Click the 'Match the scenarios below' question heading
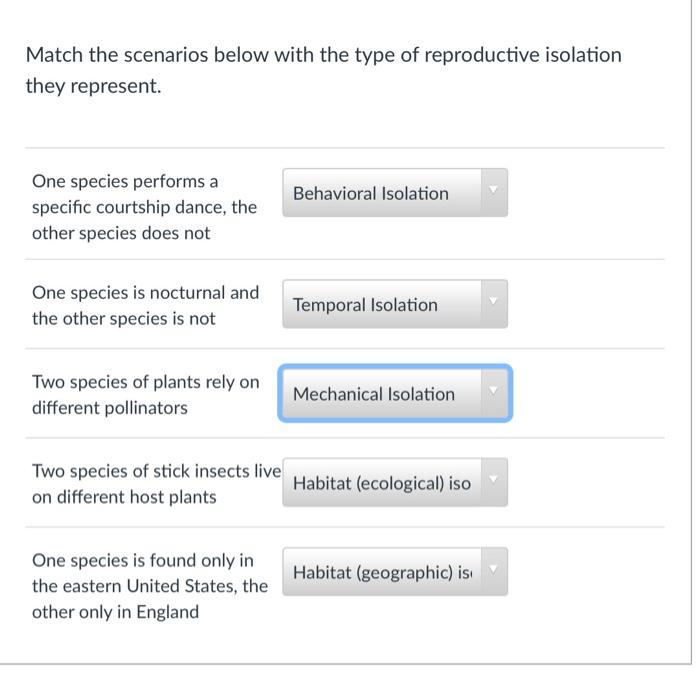 [323, 54]
